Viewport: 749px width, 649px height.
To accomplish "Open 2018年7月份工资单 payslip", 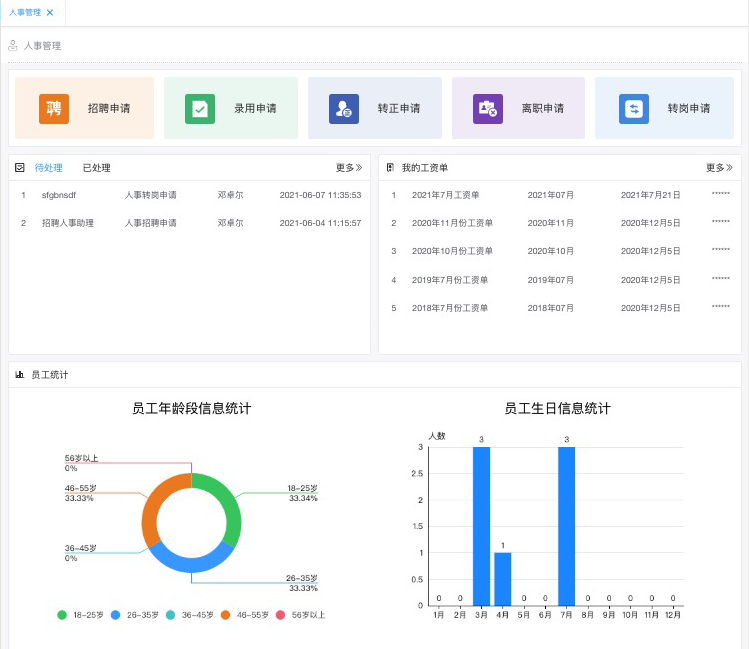I will (x=450, y=308).
